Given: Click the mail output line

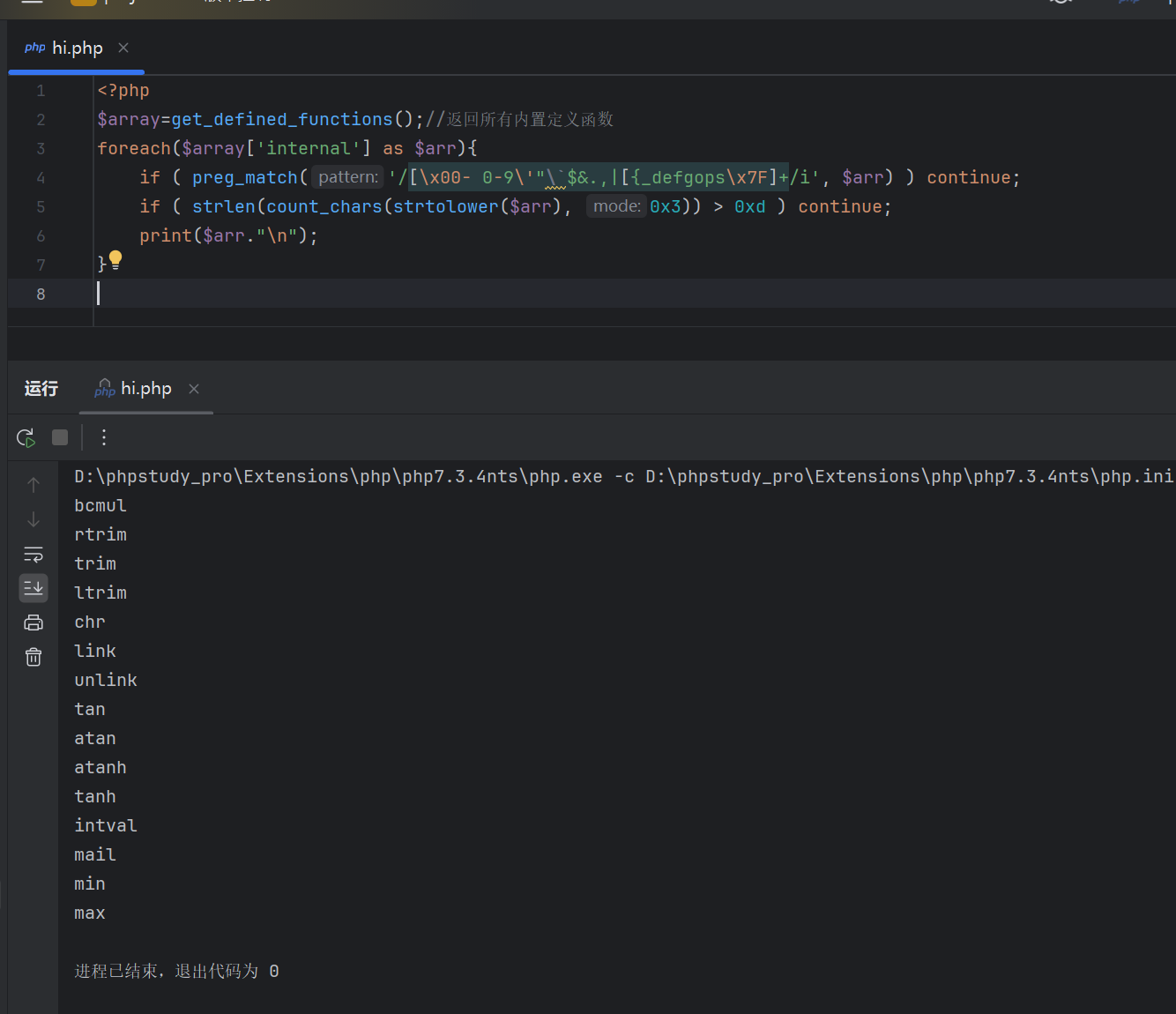Looking at the screenshot, I should [x=95, y=855].
